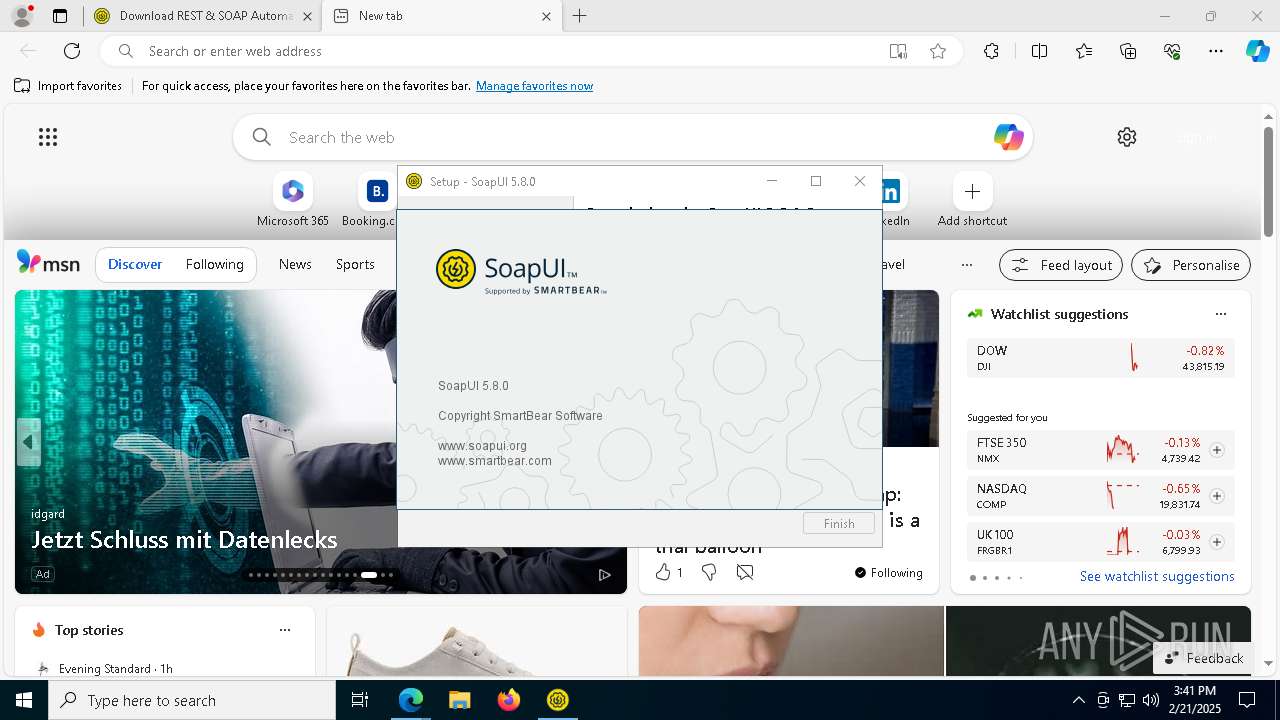Open Feed layout options
This screenshot has width=1280, height=720.
pyautogui.click(x=1061, y=265)
